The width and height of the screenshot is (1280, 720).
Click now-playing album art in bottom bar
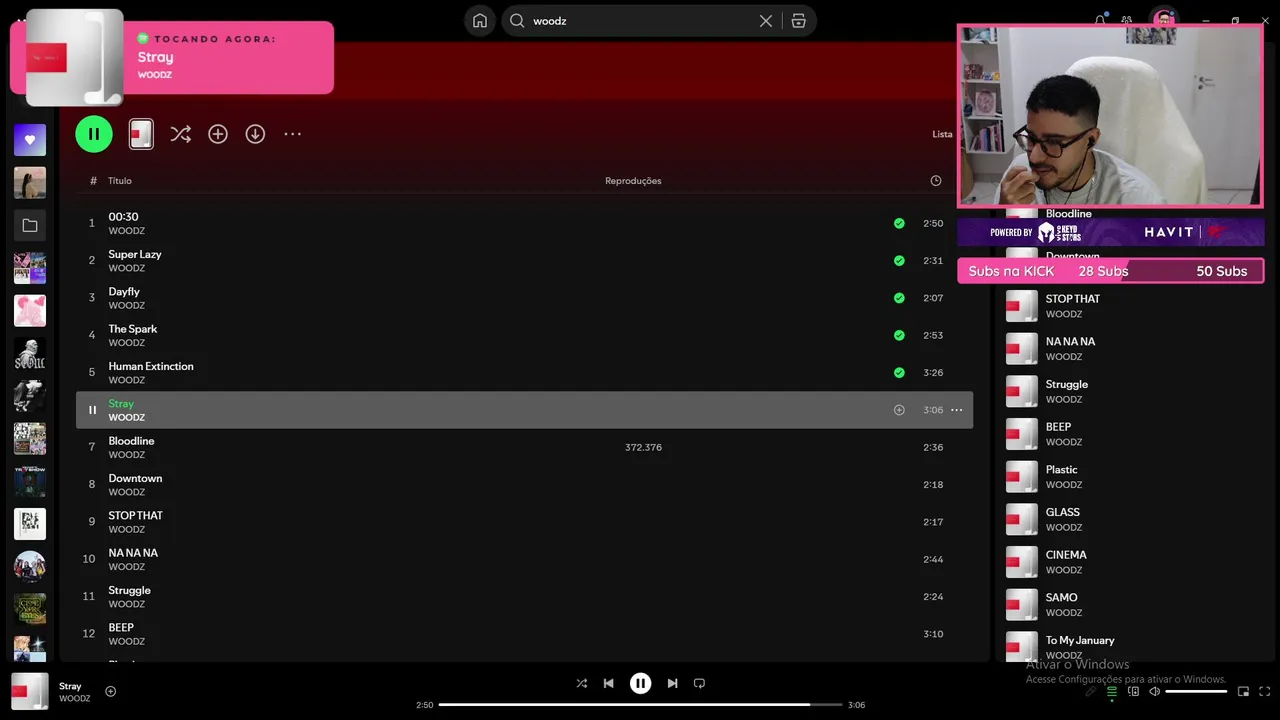pos(30,691)
